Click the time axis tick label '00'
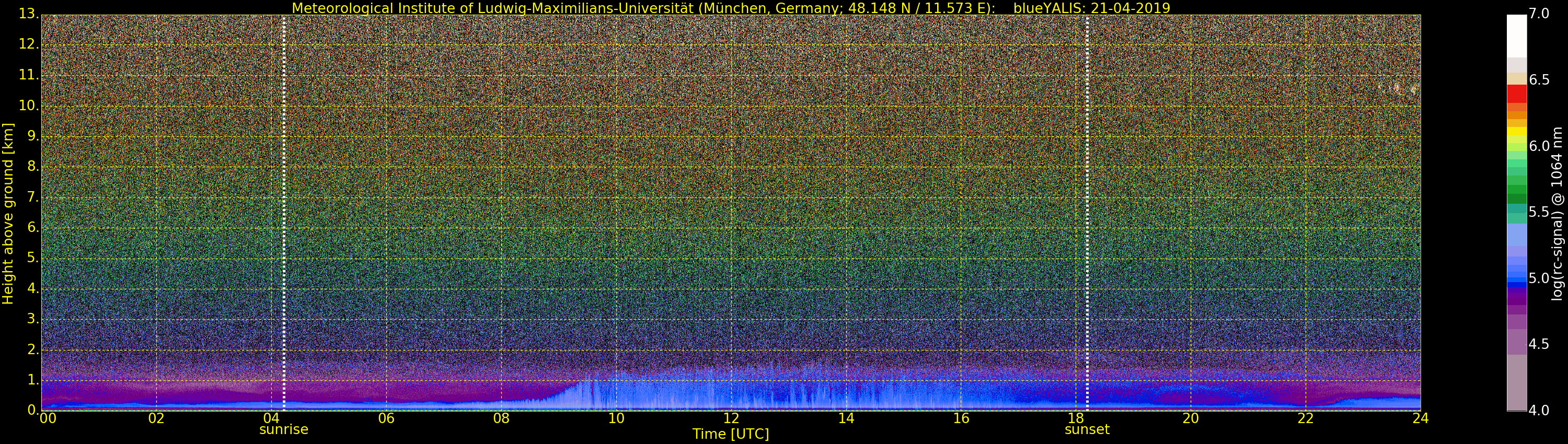This screenshot has width=1568, height=444. coord(48,418)
